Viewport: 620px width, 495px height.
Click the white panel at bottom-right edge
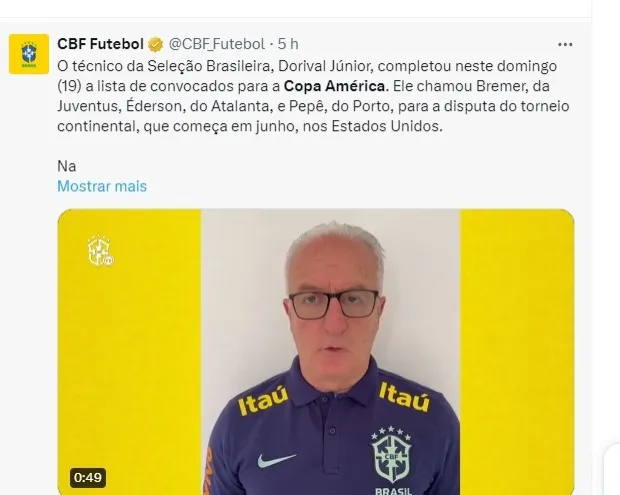pos(612,470)
